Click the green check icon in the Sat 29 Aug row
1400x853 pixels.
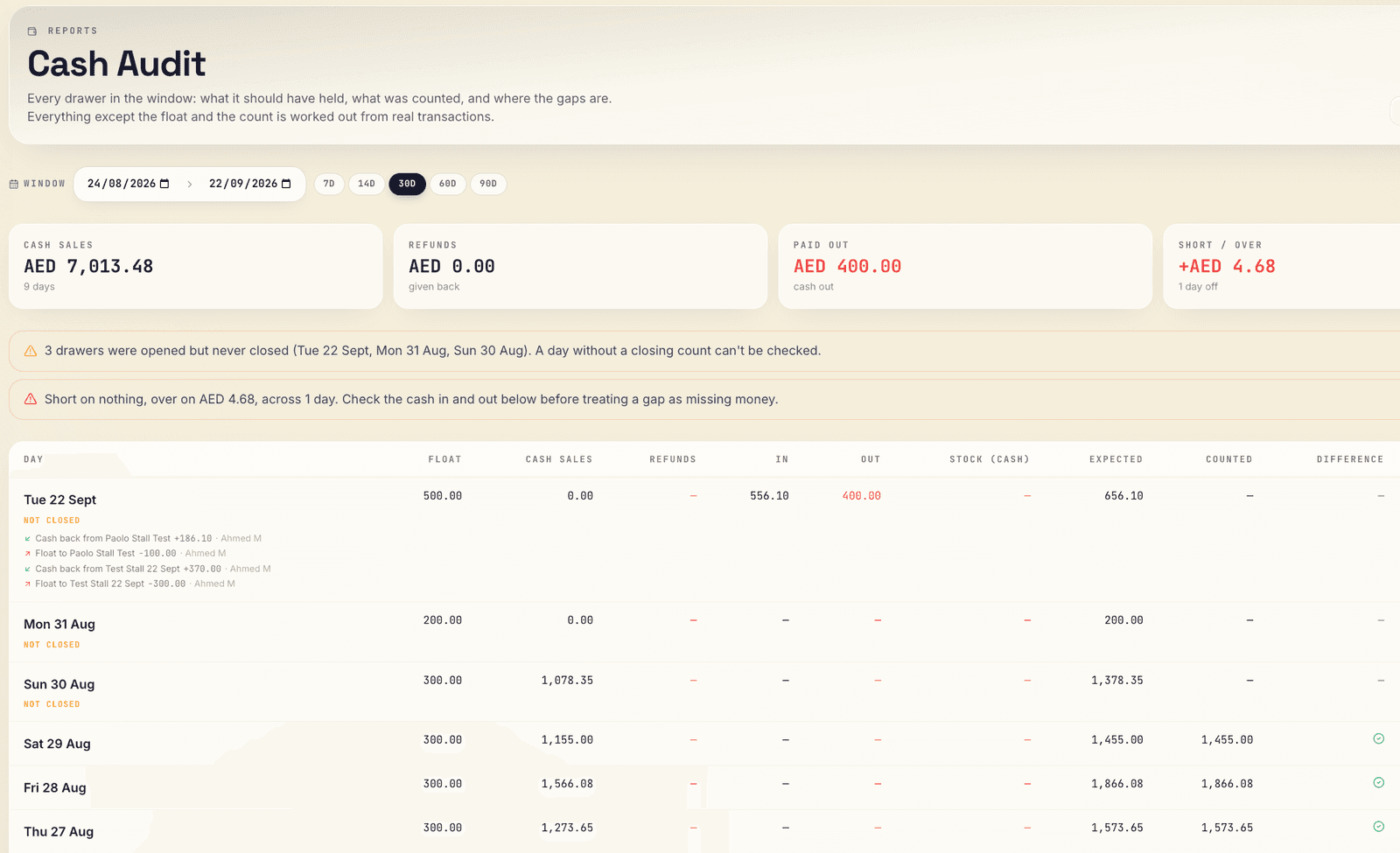coord(1379,739)
